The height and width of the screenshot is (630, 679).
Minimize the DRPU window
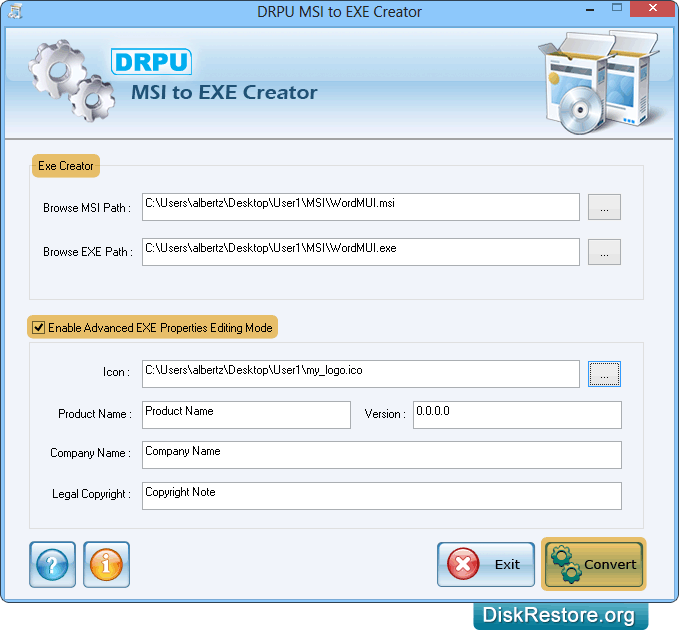coord(590,9)
